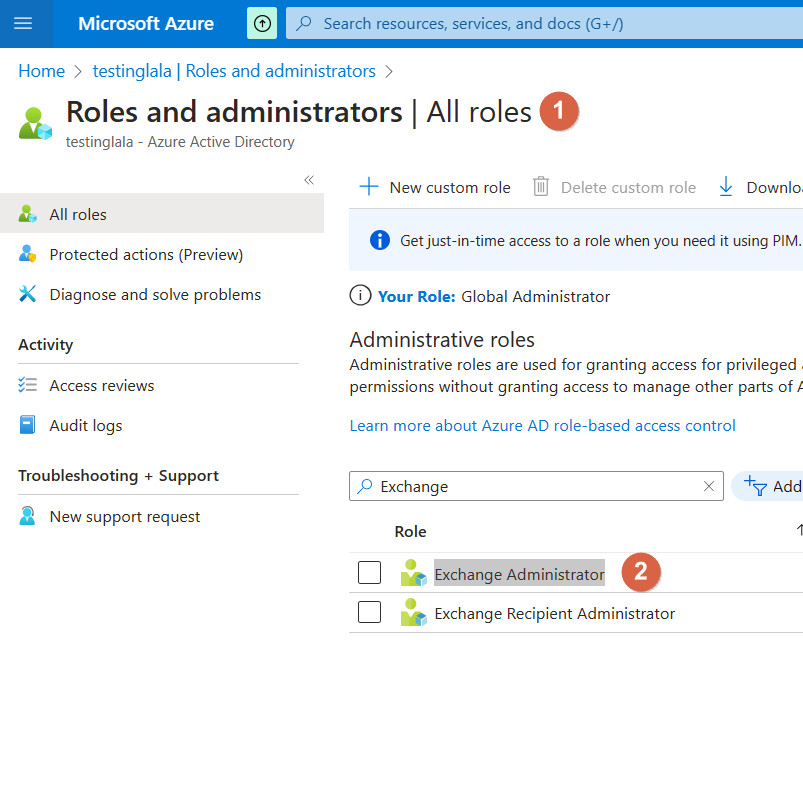
Task: Open the Exchange Administrator role
Action: [x=519, y=574]
